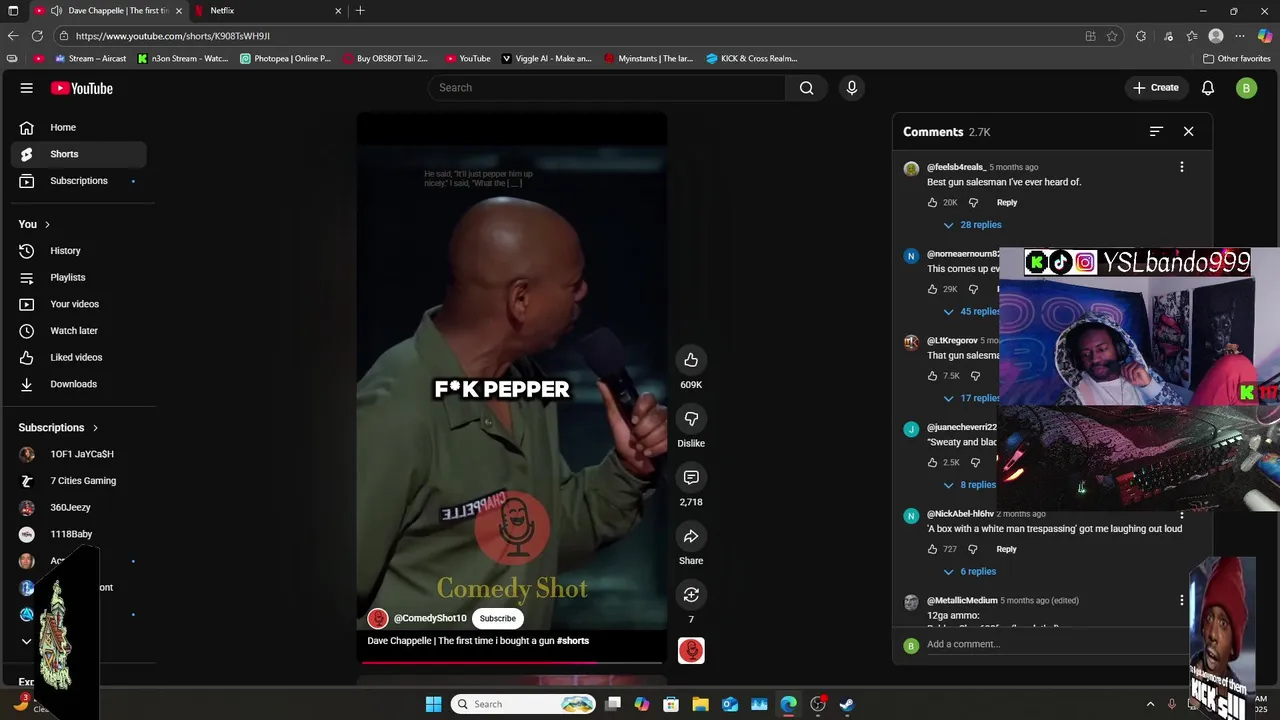Show hidden system tray icons

[1150, 704]
